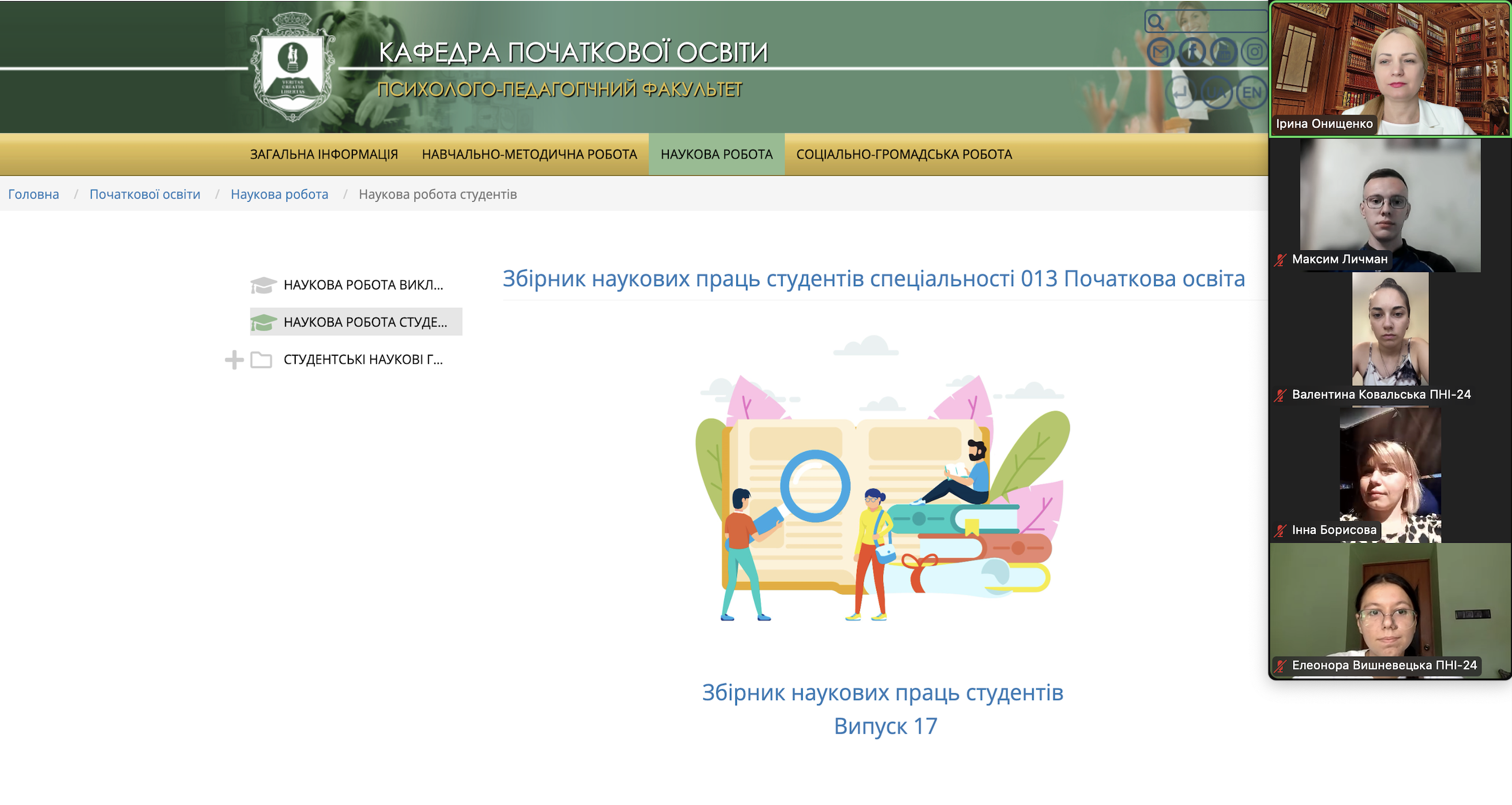Go to Головна breadcrumb link
The image size is (1512, 805).
click(x=33, y=194)
